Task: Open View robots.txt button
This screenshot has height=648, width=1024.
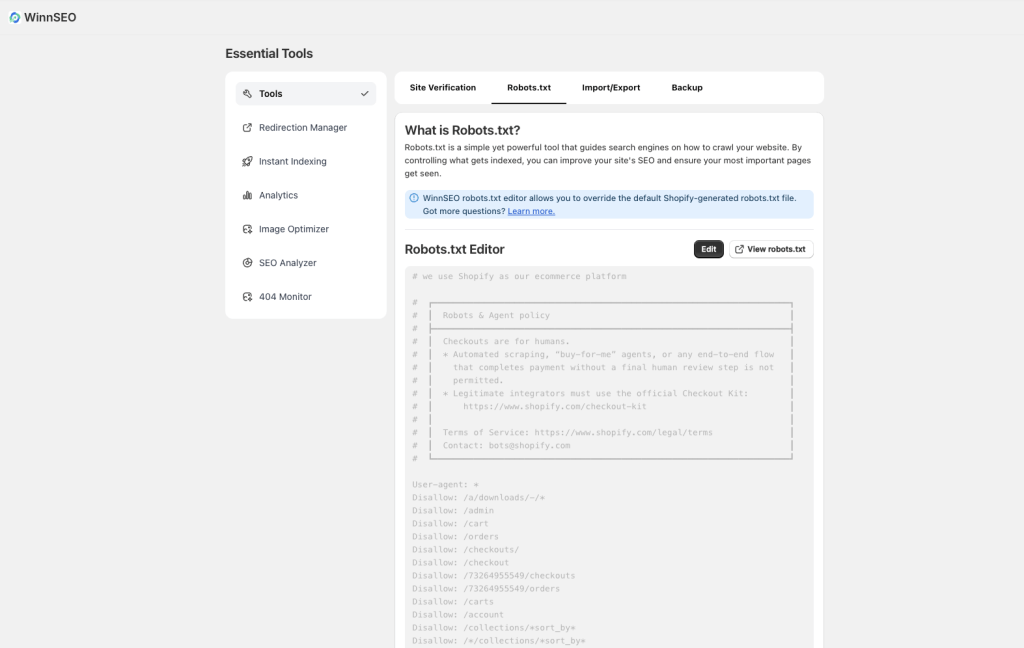Action: click(771, 249)
